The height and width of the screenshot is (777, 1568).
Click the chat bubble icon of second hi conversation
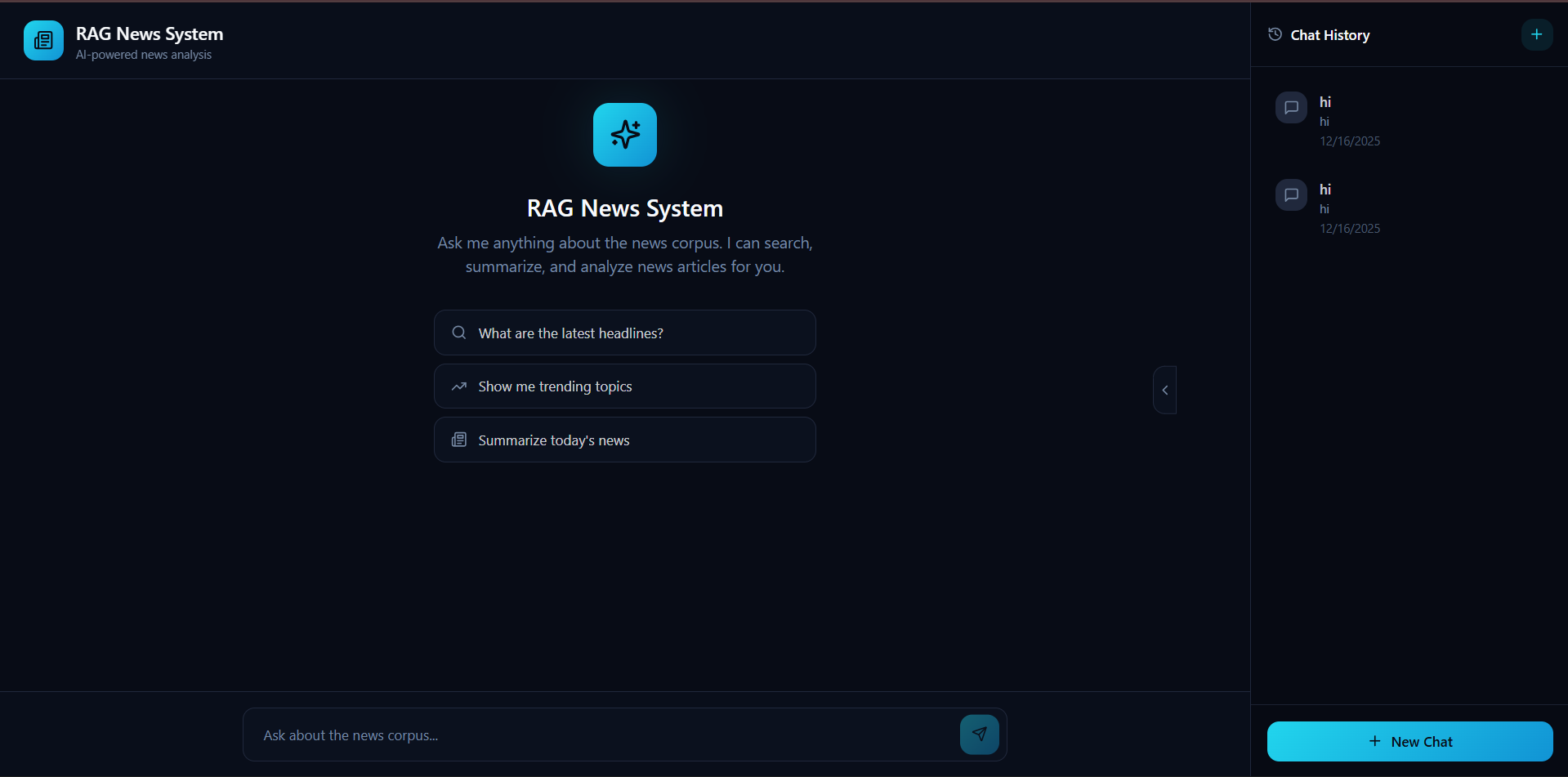1291,194
